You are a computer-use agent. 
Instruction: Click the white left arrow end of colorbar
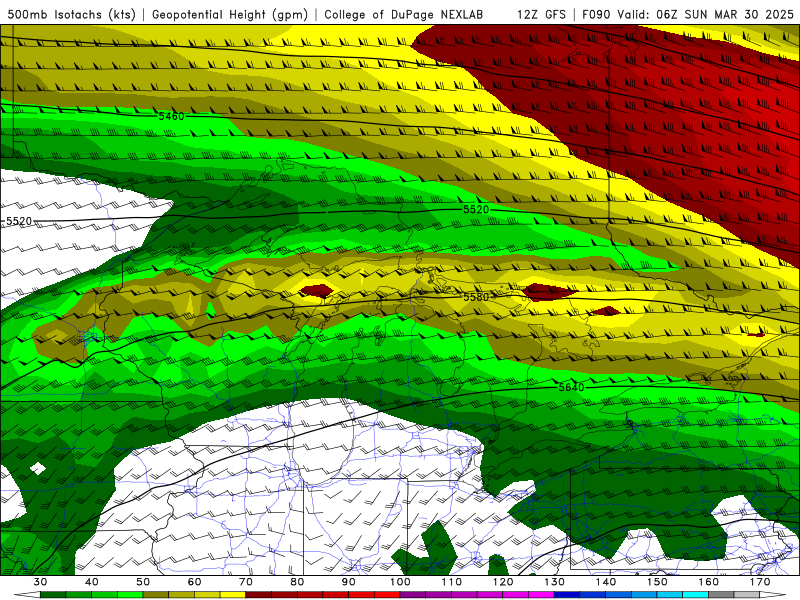tap(27, 594)
